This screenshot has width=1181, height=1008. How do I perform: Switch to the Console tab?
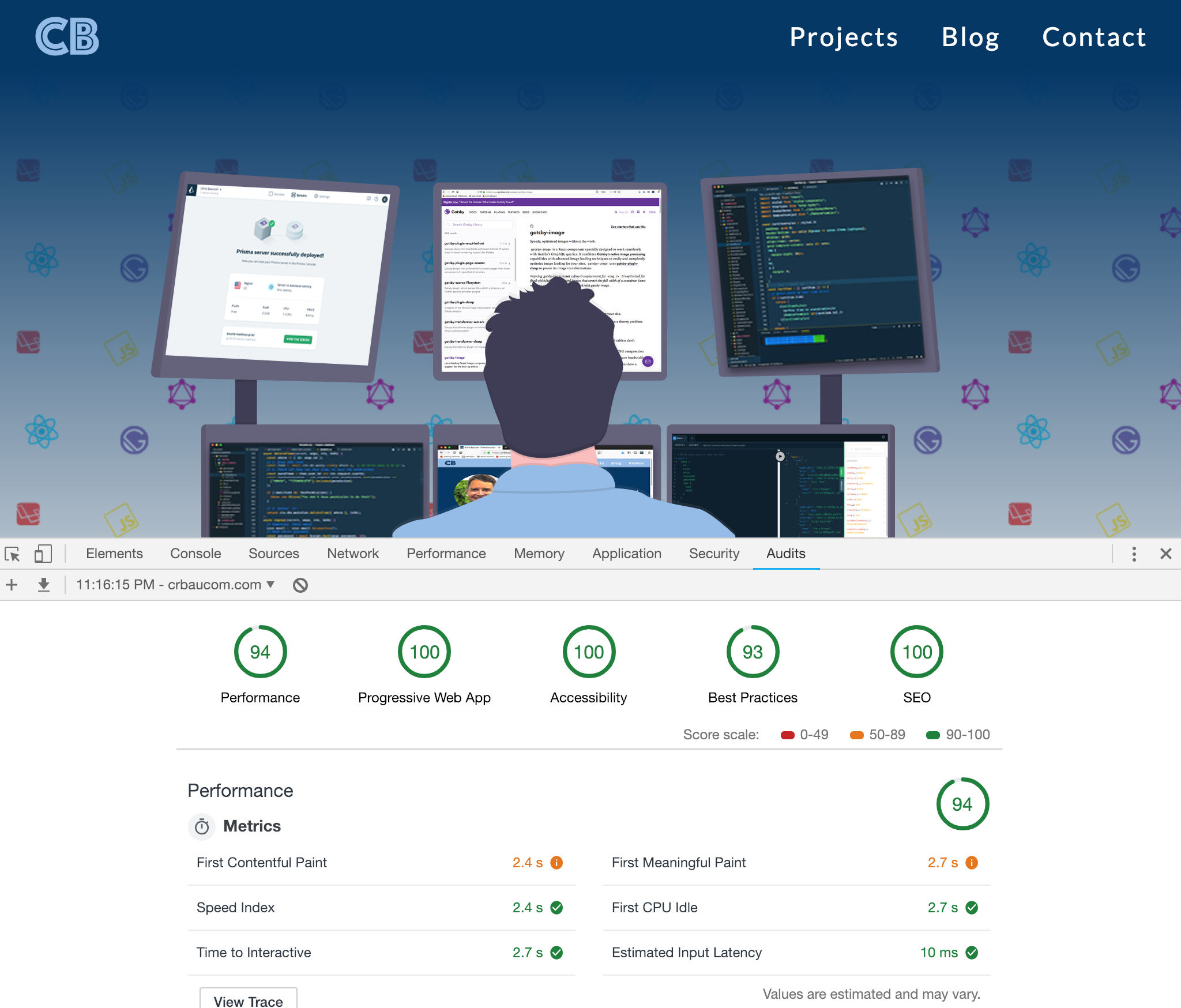click(x=195, y=554)
